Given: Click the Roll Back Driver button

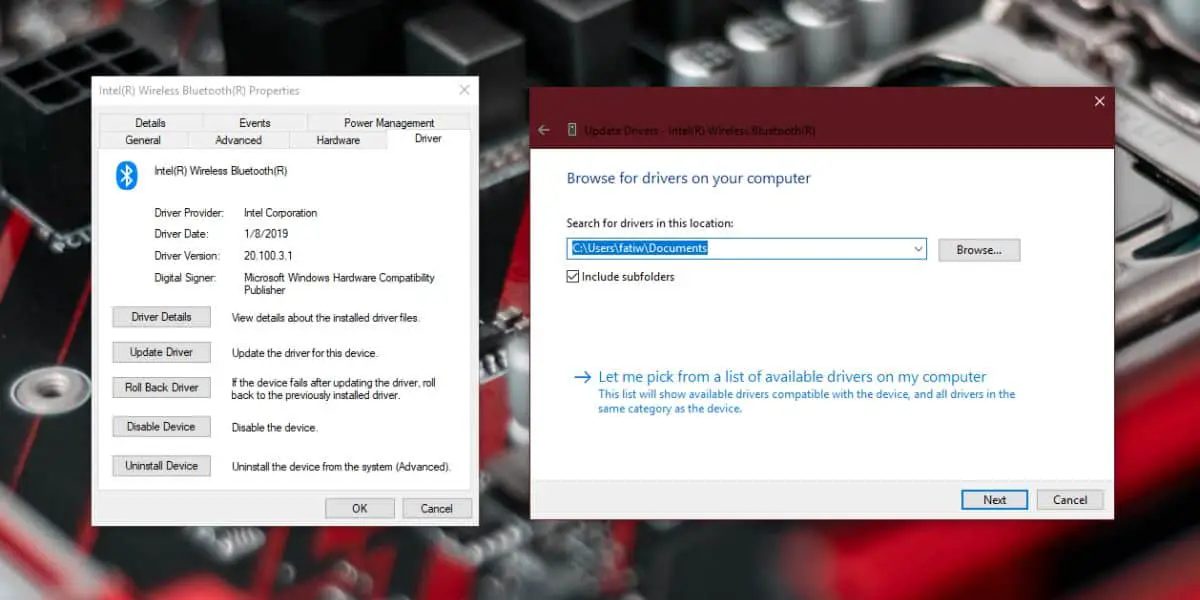Looking at the screenshot, I should point(161,387).
